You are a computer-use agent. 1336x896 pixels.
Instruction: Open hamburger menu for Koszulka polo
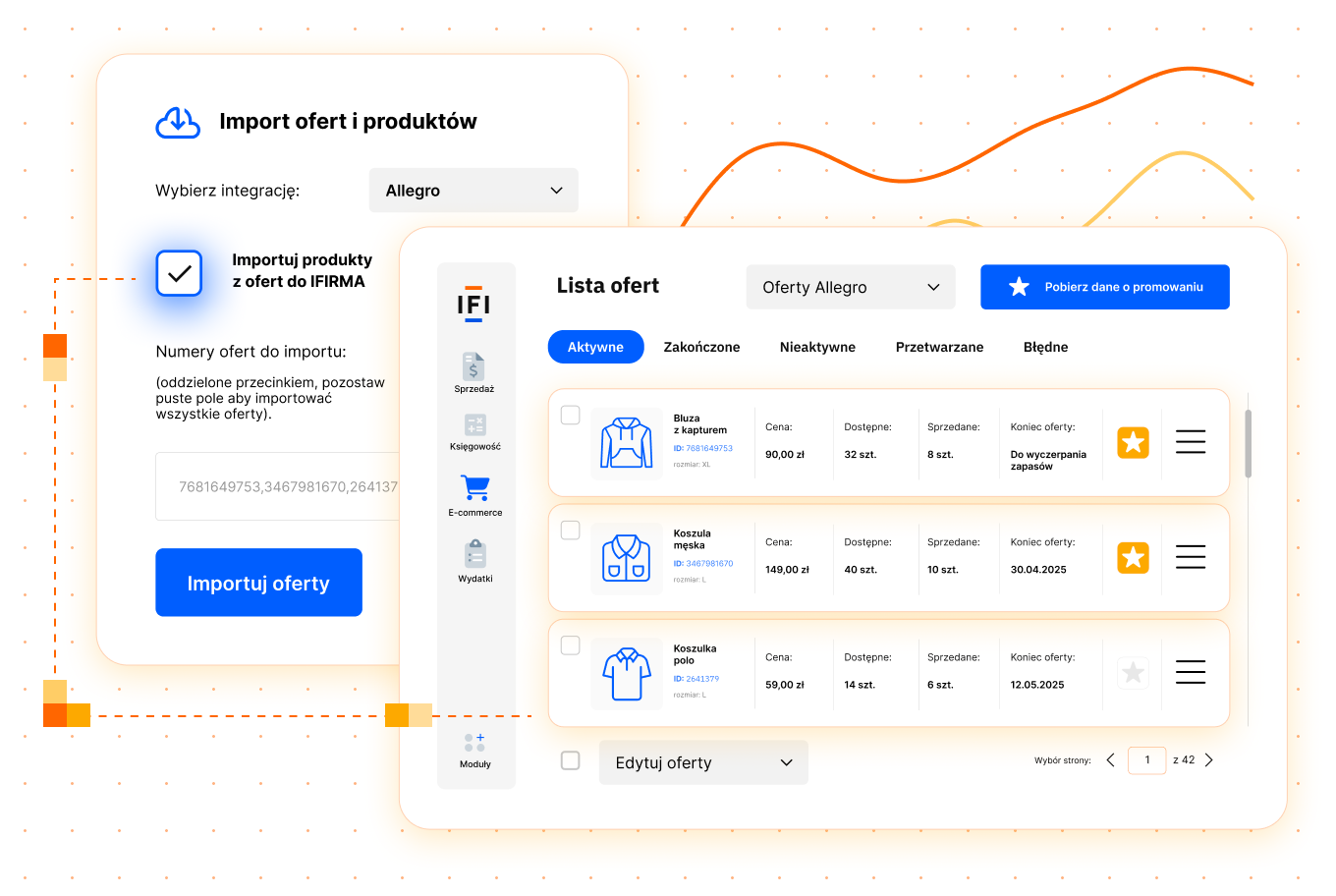pos(1191,672)
